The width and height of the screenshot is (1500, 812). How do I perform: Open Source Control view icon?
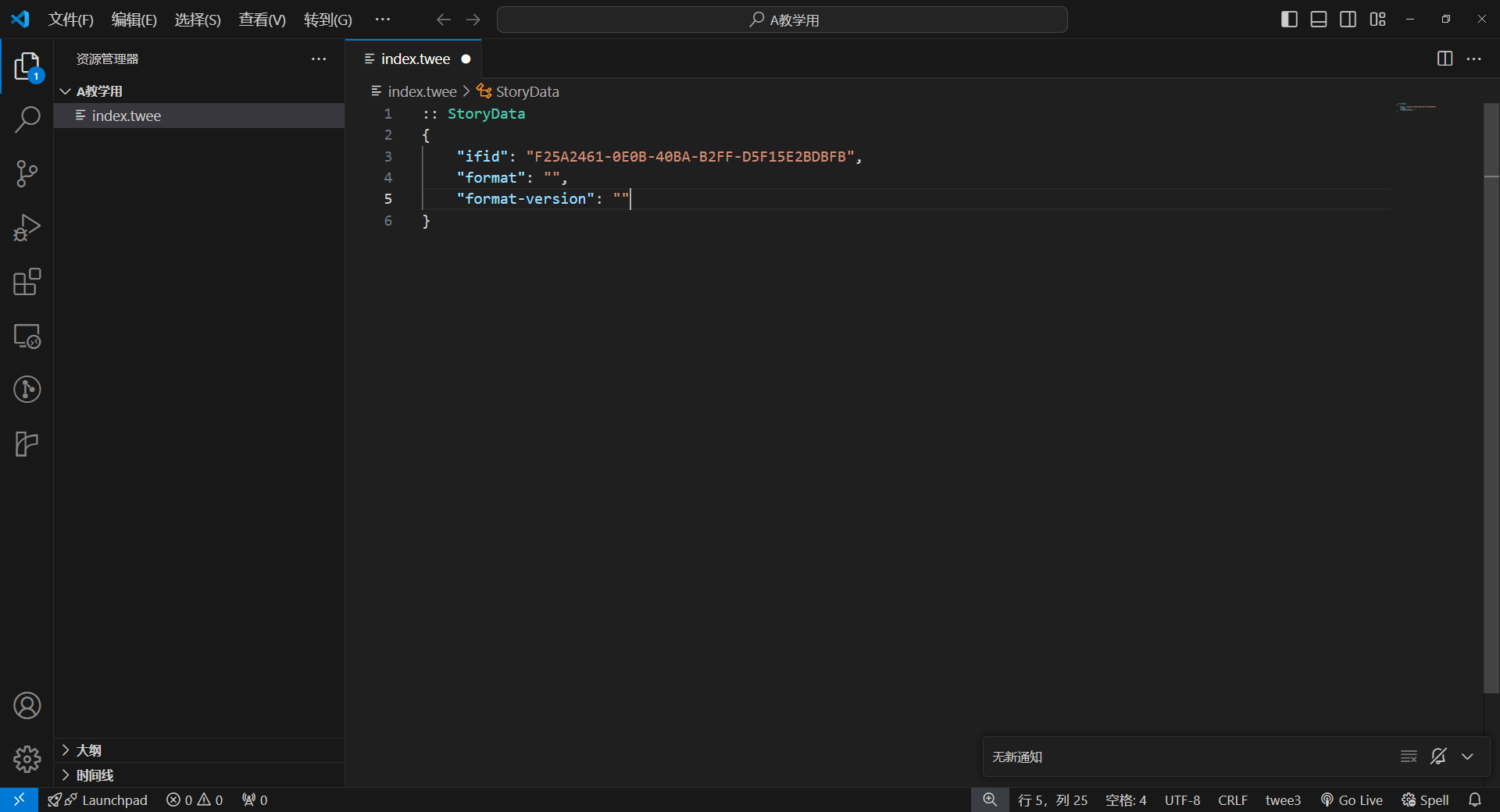(27, 173)
